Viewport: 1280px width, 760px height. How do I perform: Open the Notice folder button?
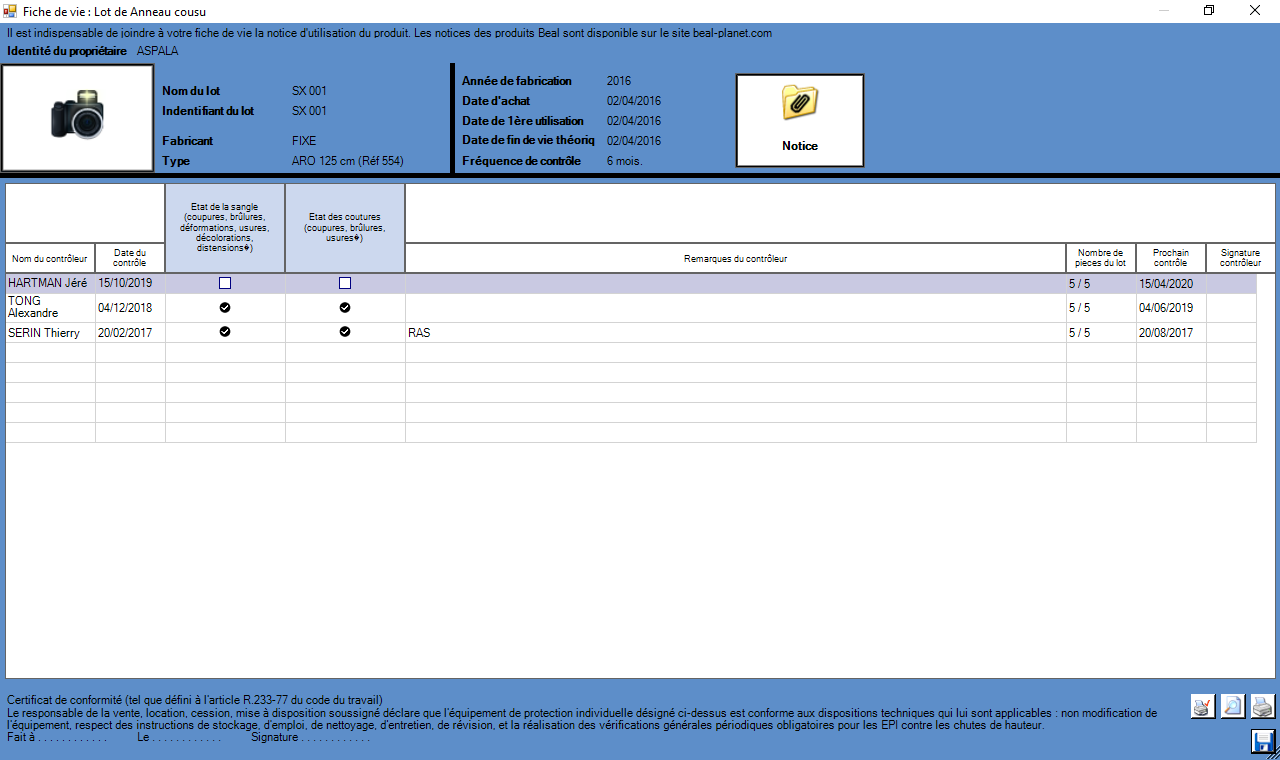tap(800, 120)
